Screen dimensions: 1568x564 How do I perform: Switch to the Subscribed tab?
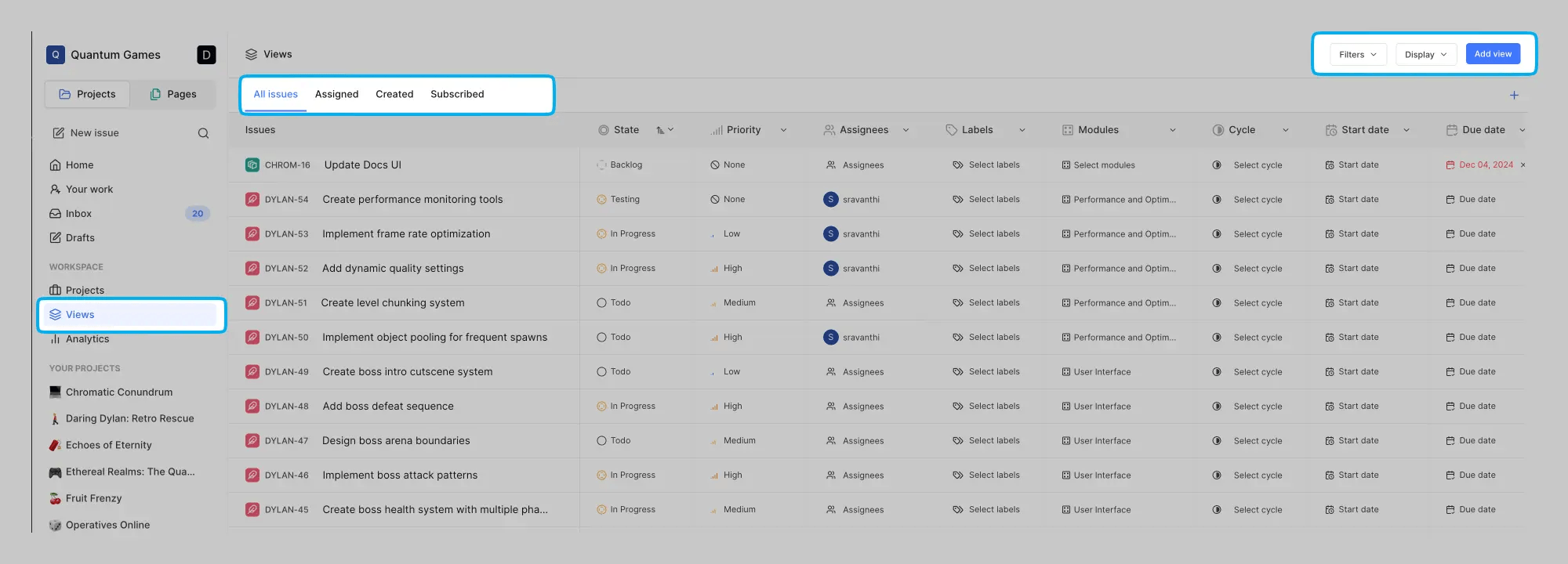(x=457, y=94)
